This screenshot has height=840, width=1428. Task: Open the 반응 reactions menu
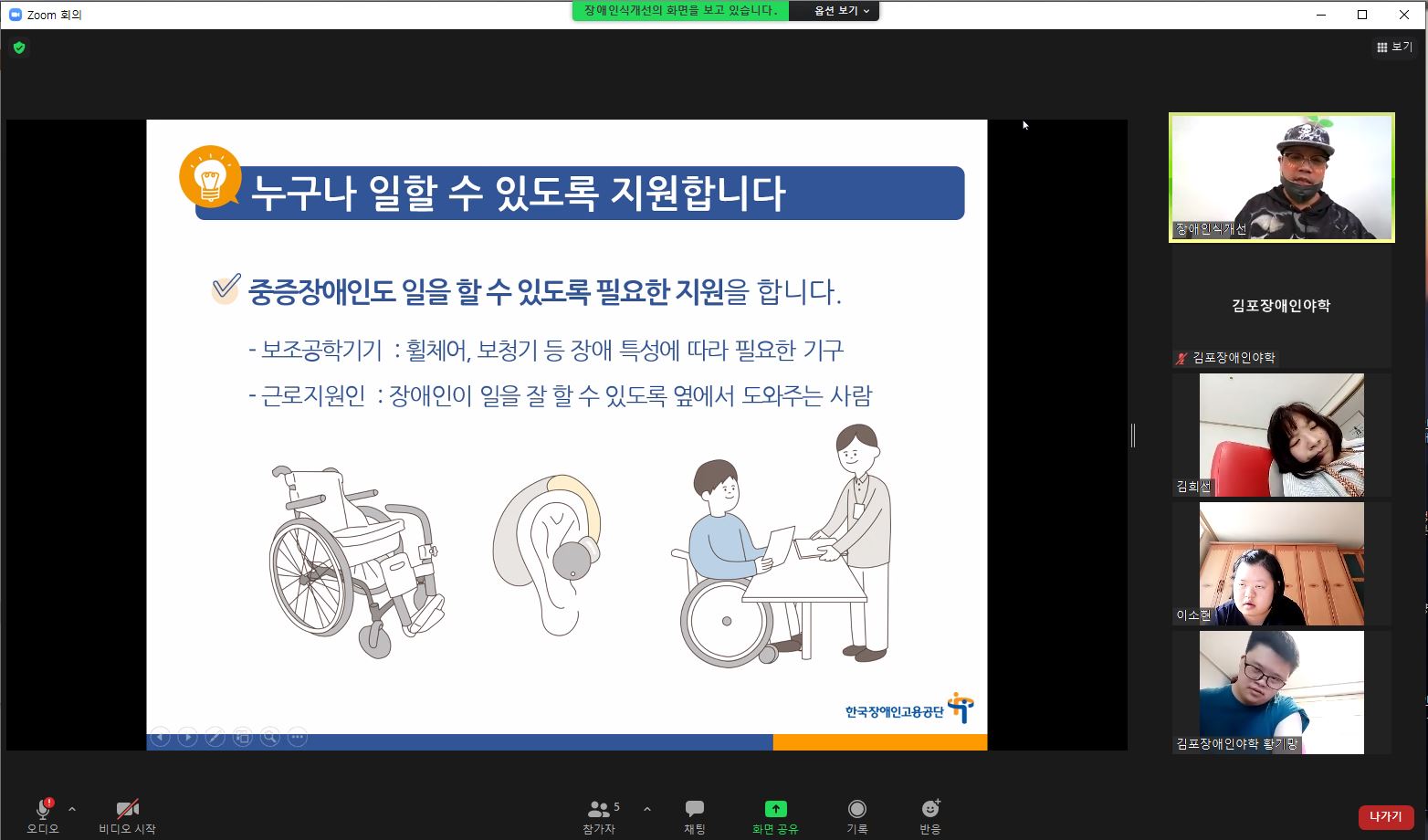tap(930, 816)
